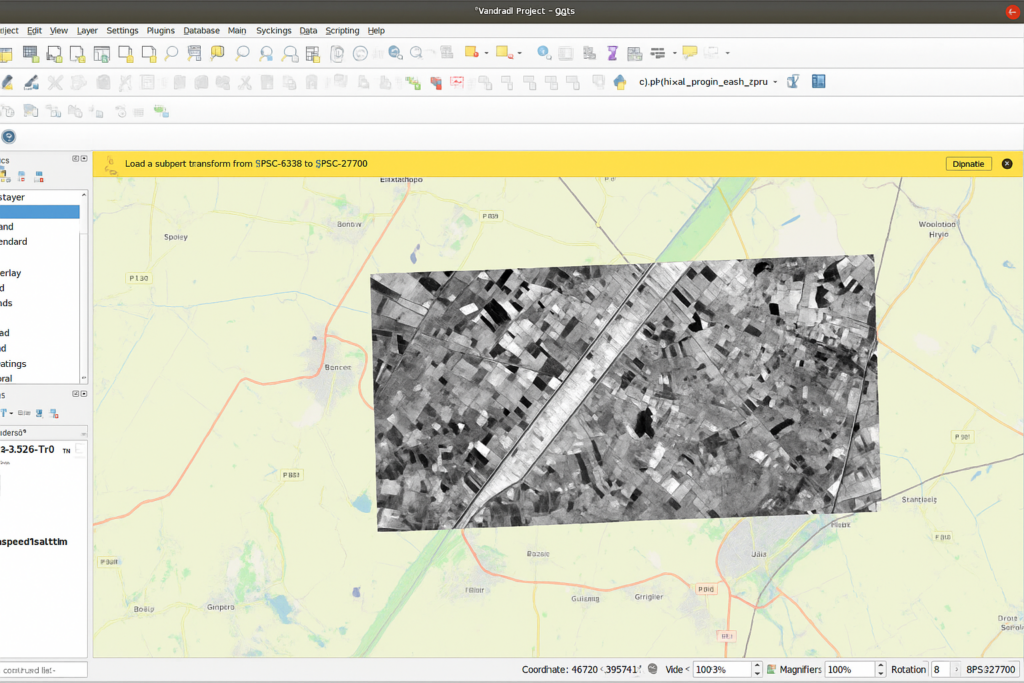The image size is (1024, 683).
Task: Click the EPS:327700 CRS button
Action: (991, 670)
